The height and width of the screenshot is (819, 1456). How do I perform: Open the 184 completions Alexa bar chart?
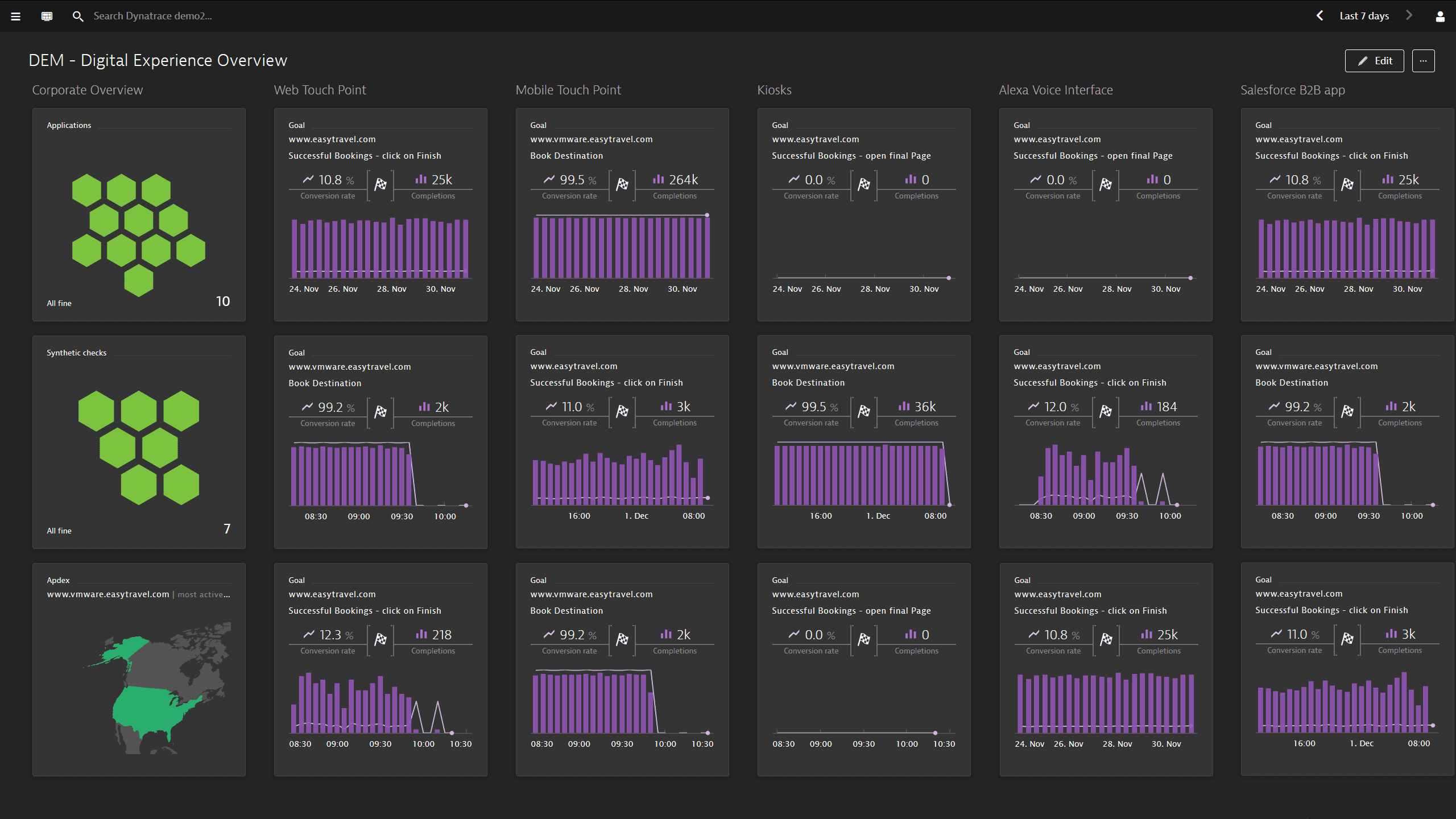[x=1106, y=473]
